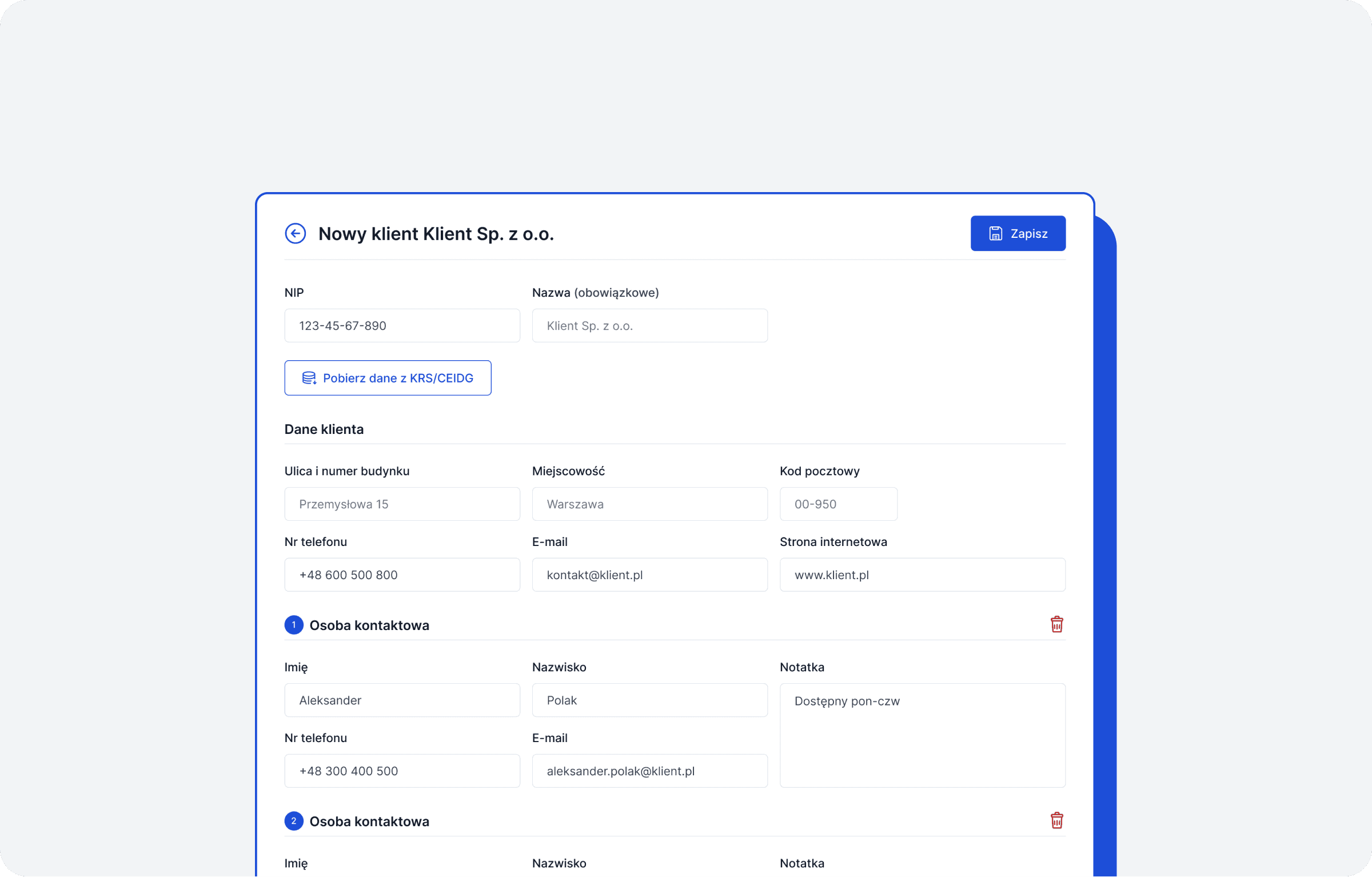Focus the Nazwa (obowiązkowe) field
1372x877 pixels.
[x=649, y=326]
